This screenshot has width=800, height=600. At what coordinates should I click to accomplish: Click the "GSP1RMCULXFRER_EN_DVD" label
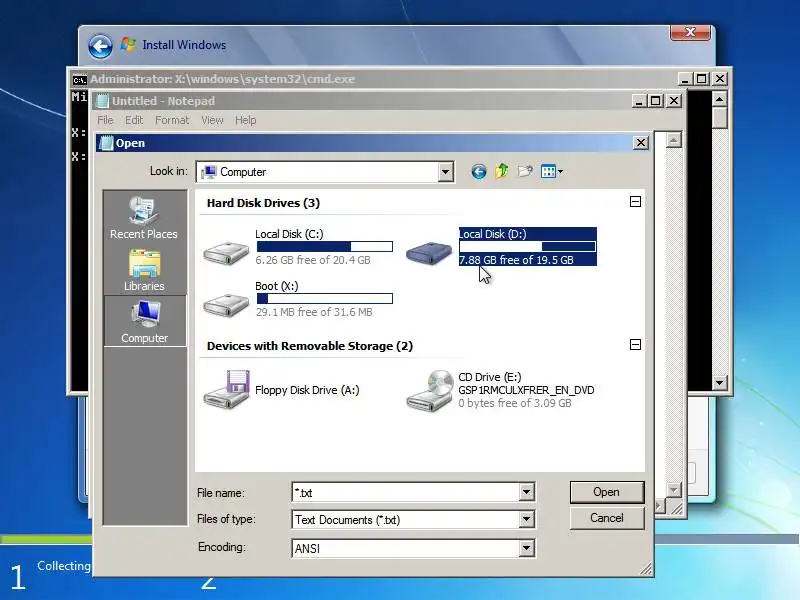click(526, 390)
